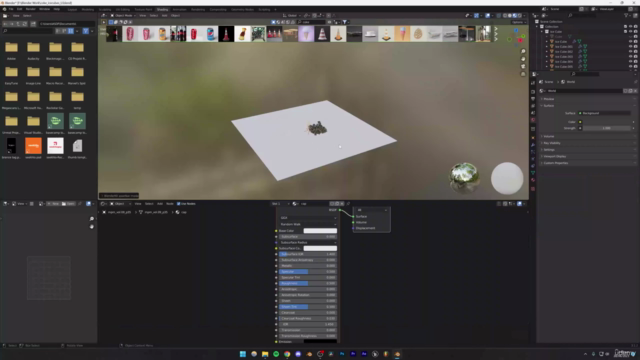Toggle viewport overlays button in header

point(487,16)
